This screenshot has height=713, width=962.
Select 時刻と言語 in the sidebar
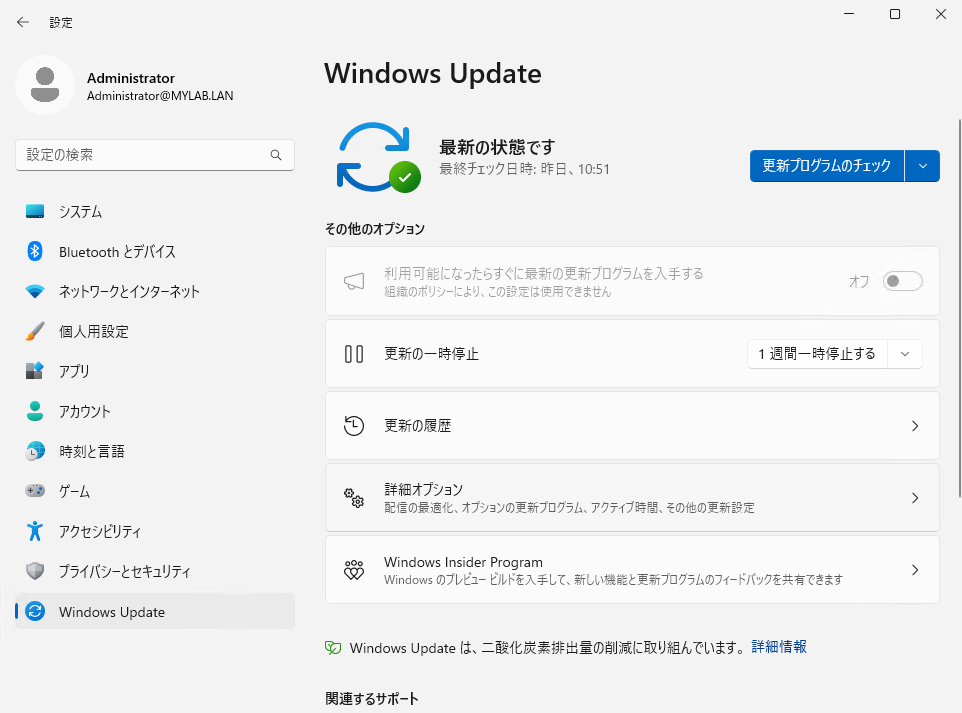92,452
